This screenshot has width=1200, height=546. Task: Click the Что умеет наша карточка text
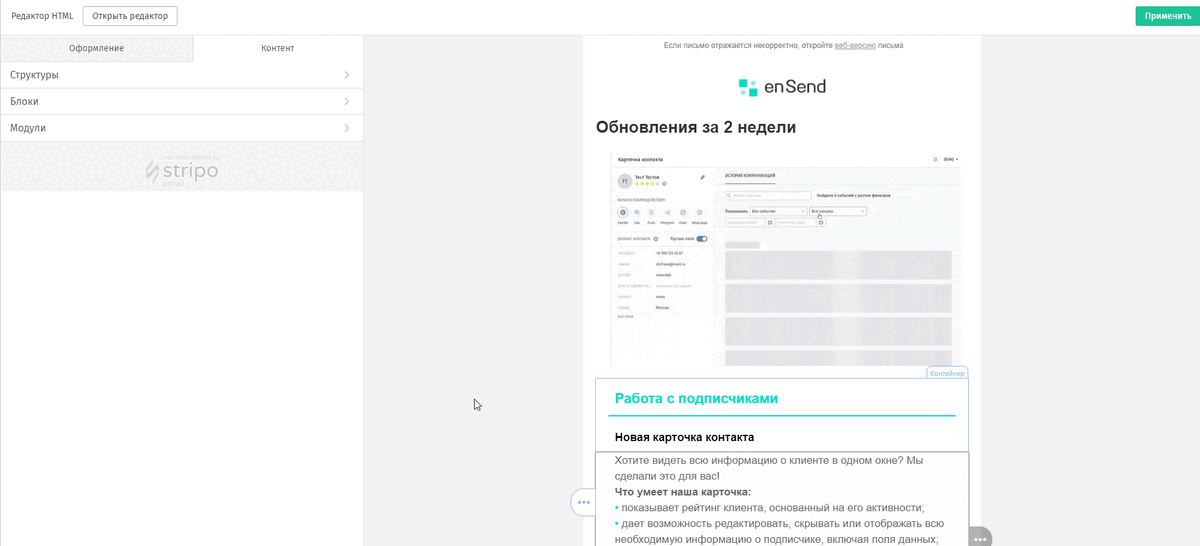(x=683, y=491)
